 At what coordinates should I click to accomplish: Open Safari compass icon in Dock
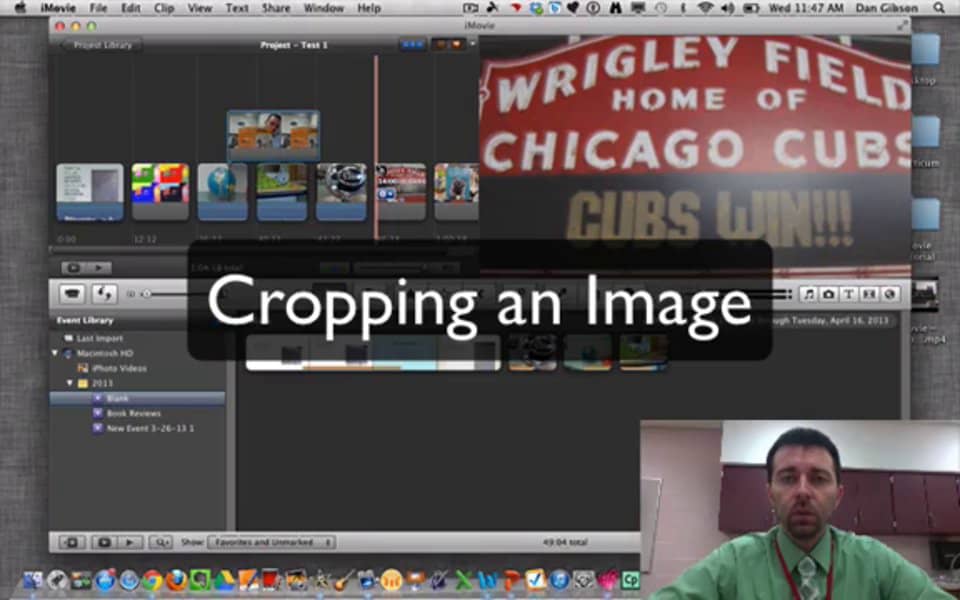coord(129,579)
